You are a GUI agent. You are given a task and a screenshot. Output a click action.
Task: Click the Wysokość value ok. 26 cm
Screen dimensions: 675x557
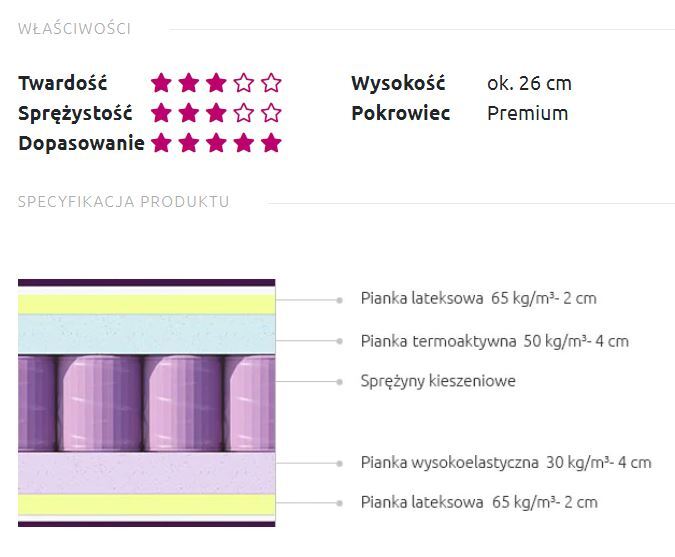(x=529, y=83)
